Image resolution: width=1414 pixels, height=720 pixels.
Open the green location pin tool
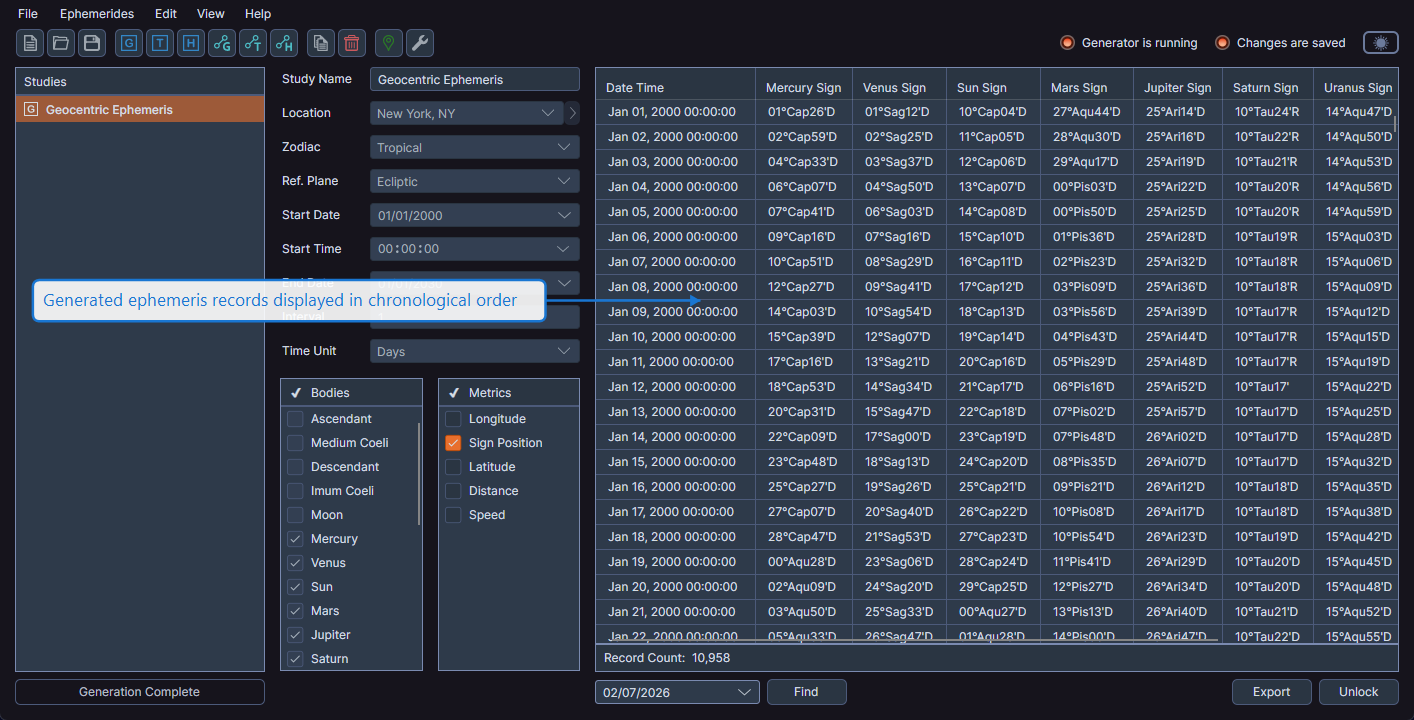pos(388,43)
